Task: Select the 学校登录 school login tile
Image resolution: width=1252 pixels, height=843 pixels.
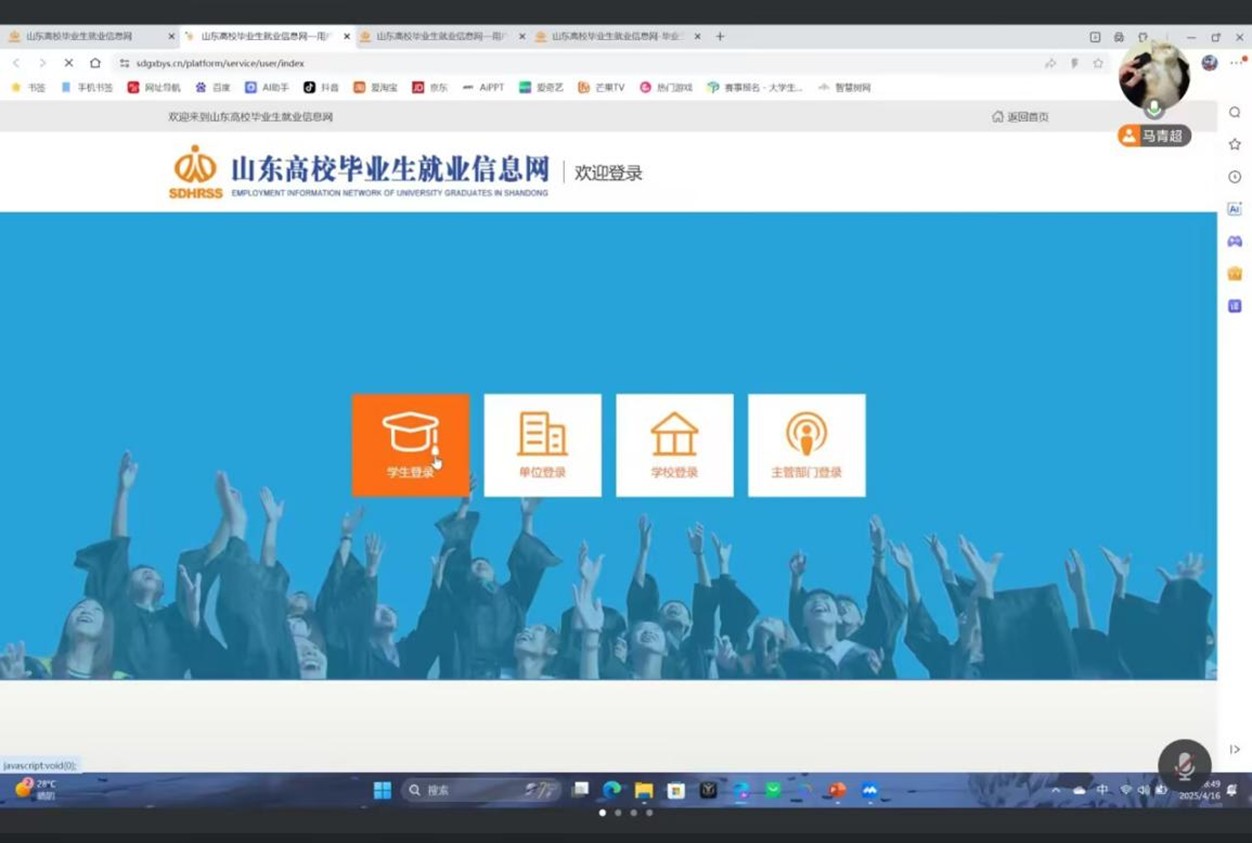Action: pos(674,445)
